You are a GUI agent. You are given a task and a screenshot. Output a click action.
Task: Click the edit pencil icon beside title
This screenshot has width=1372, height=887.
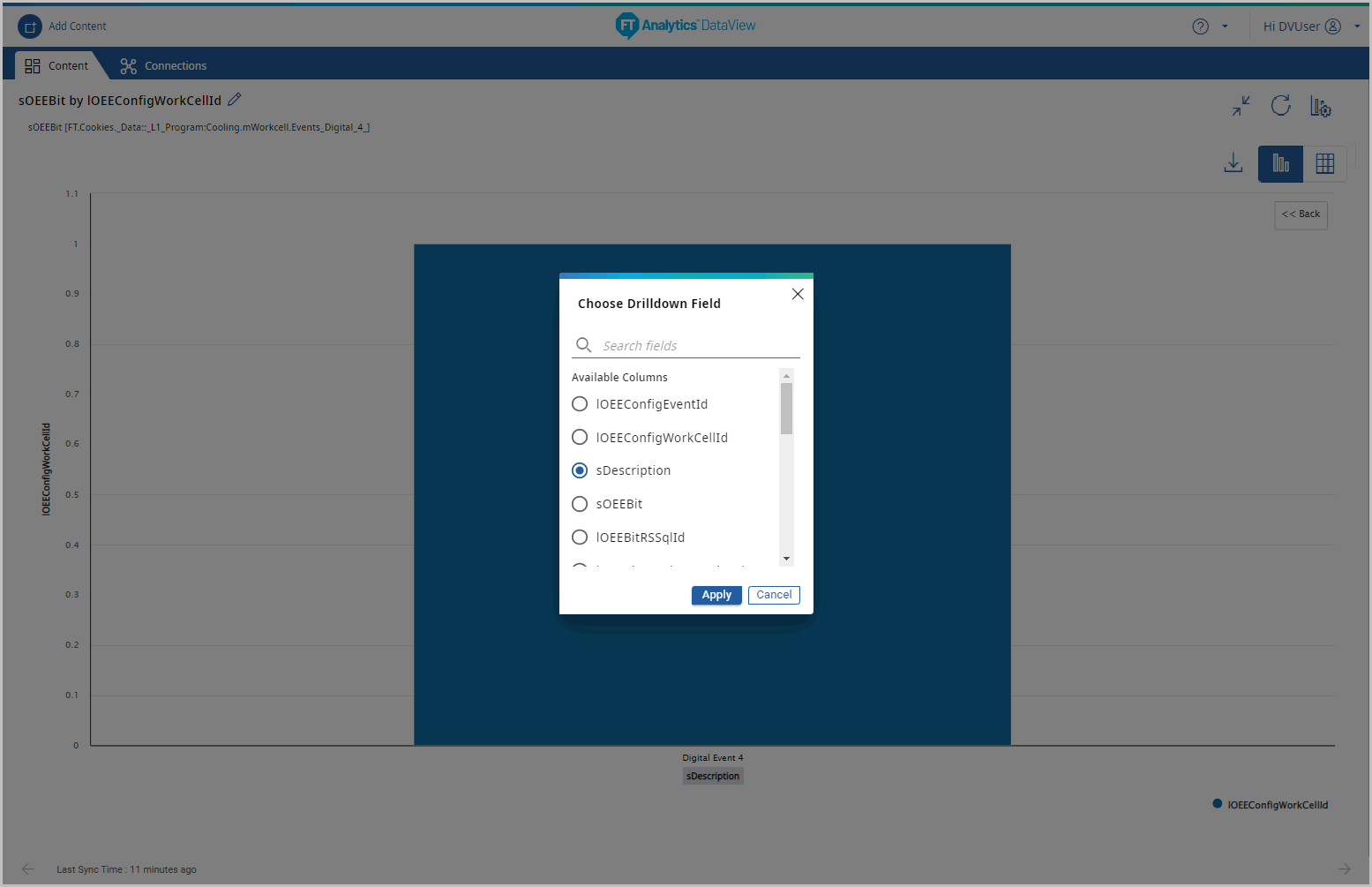[x=235, y=100]
